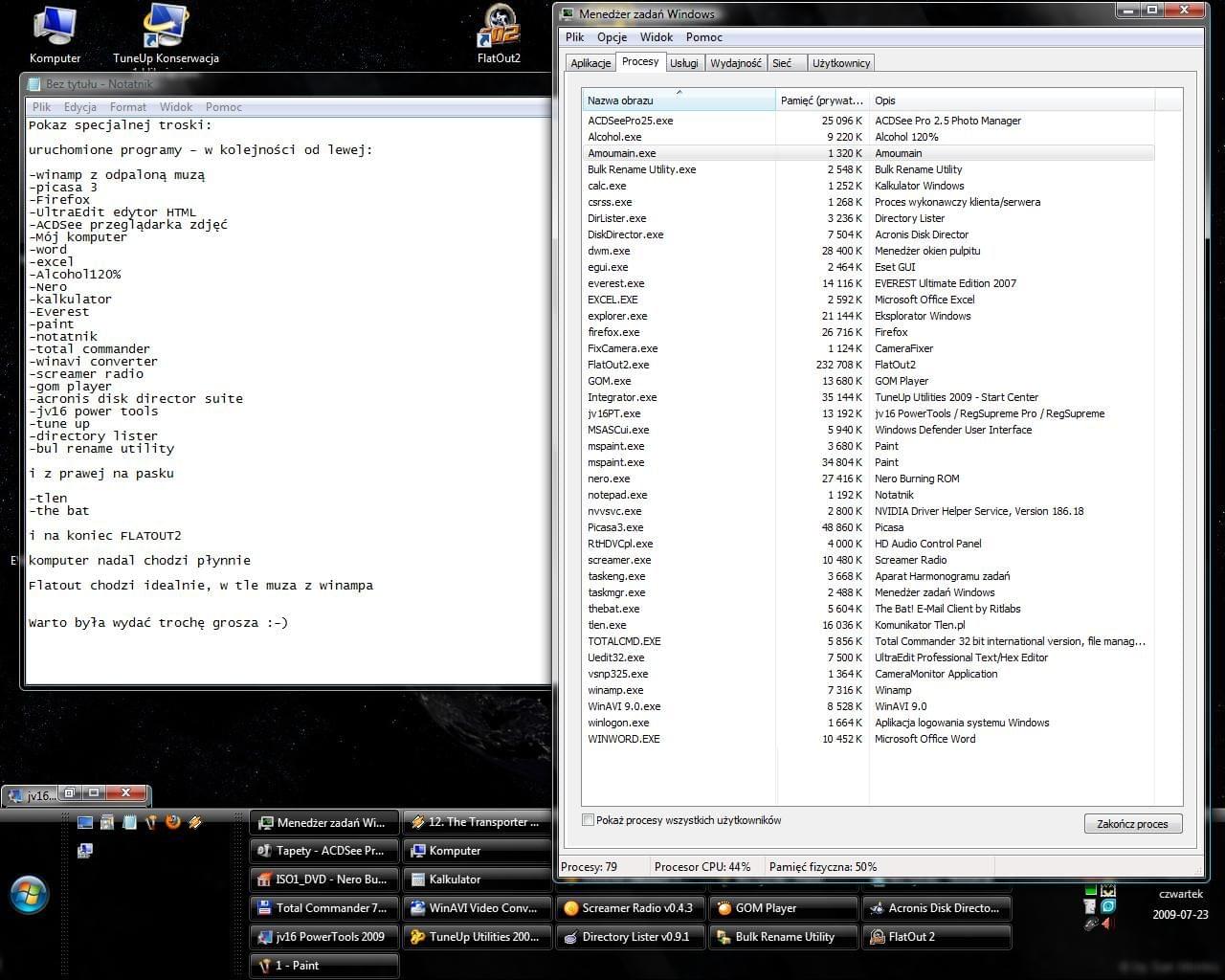Switch to Tapety - ACDSee taskbar button
1225x980 pixels.
[x=323, y=851]
